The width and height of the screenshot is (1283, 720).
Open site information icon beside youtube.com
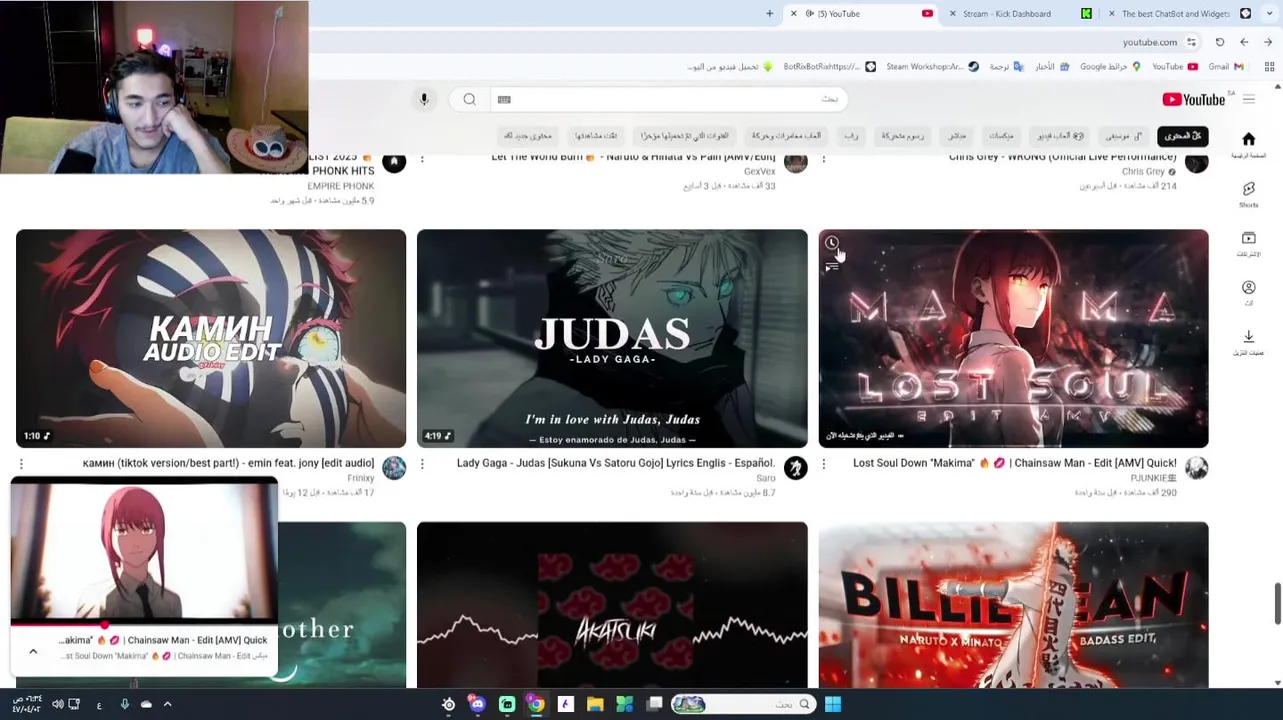click(x=1191, y=42)
